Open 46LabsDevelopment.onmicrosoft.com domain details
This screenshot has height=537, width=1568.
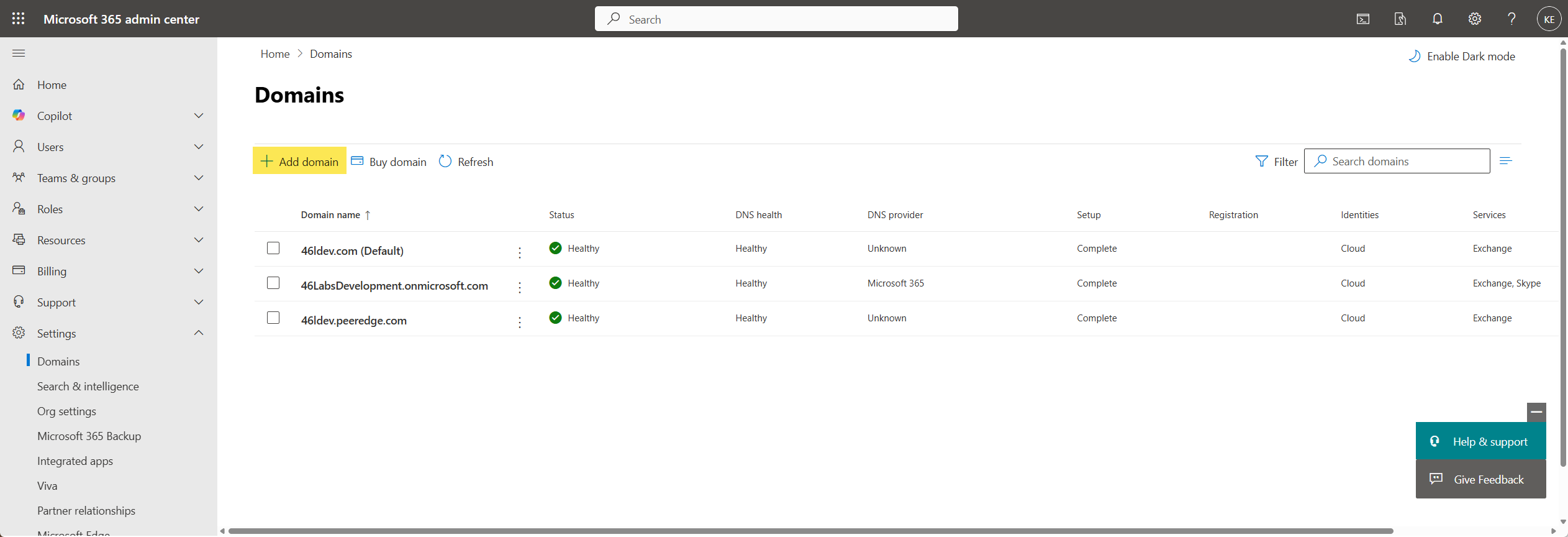(x=394, y=286)
